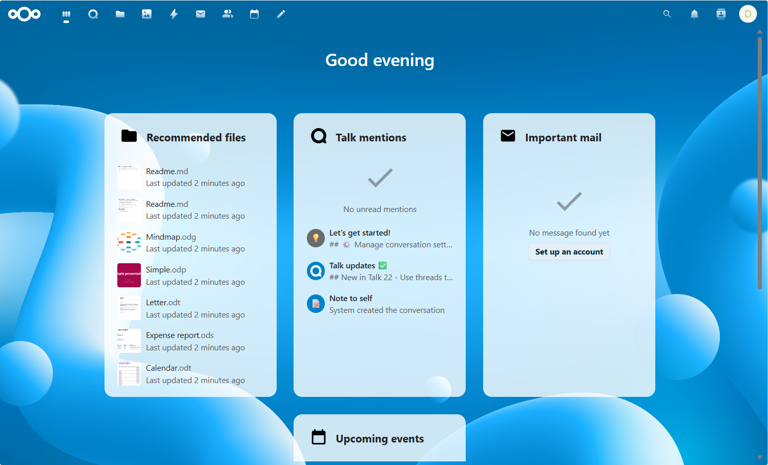Open the contacts menu icon
The height and width of the screenshot is (465, 768).
point(721,14)
